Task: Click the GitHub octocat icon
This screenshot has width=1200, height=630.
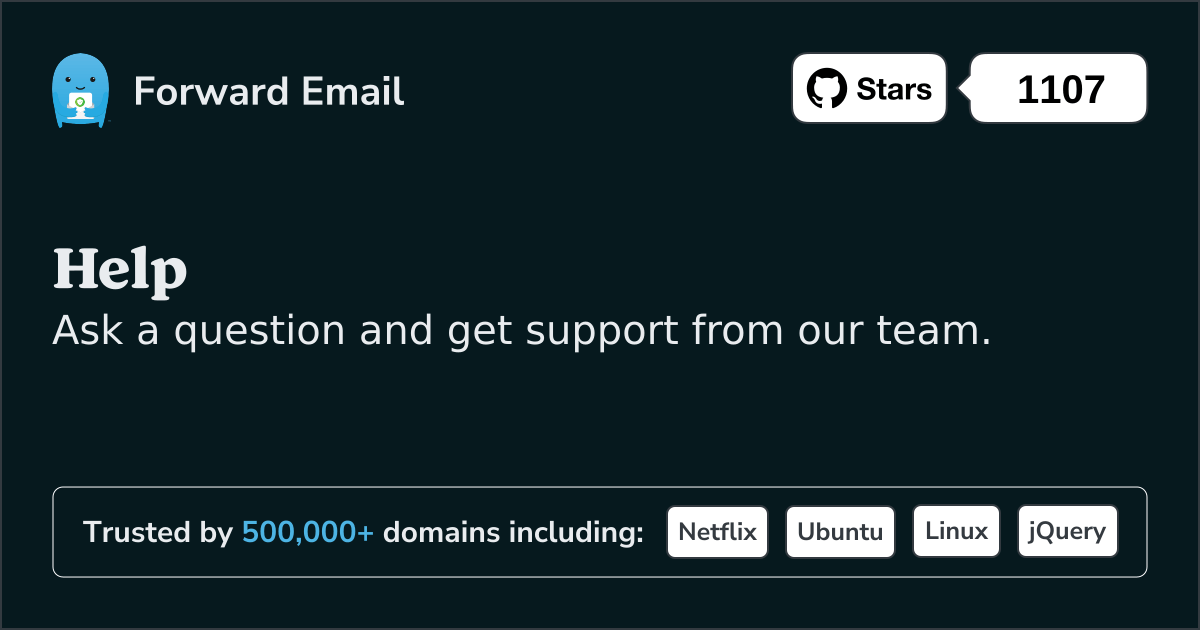Action: coord(827,88)
